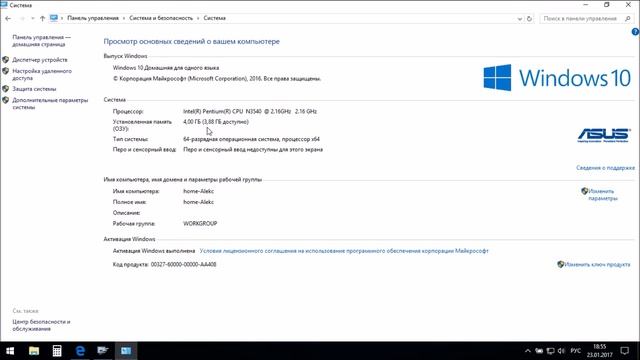Click 'Изменить параметры' link
The image size is (640, 360).
[x=602, y=195]
